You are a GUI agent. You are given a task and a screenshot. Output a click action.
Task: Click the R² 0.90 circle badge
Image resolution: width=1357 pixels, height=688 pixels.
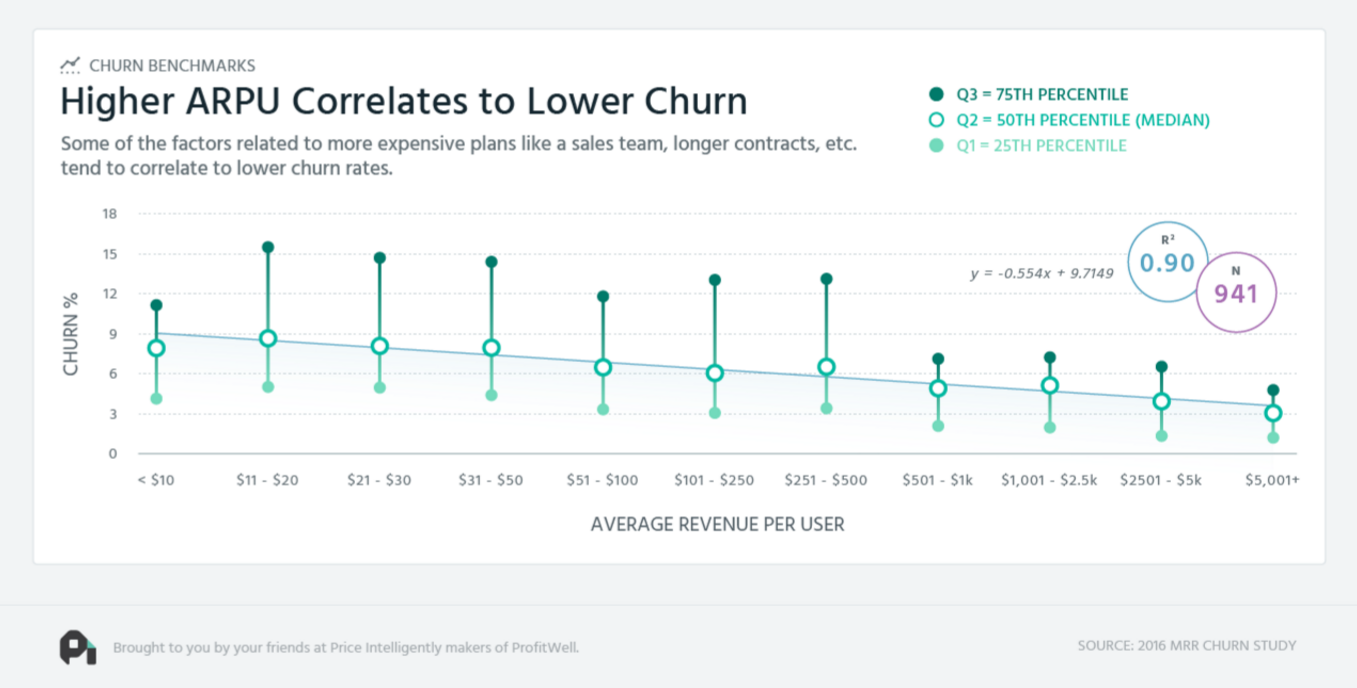pyautogui.click(x=1168, y=263)
